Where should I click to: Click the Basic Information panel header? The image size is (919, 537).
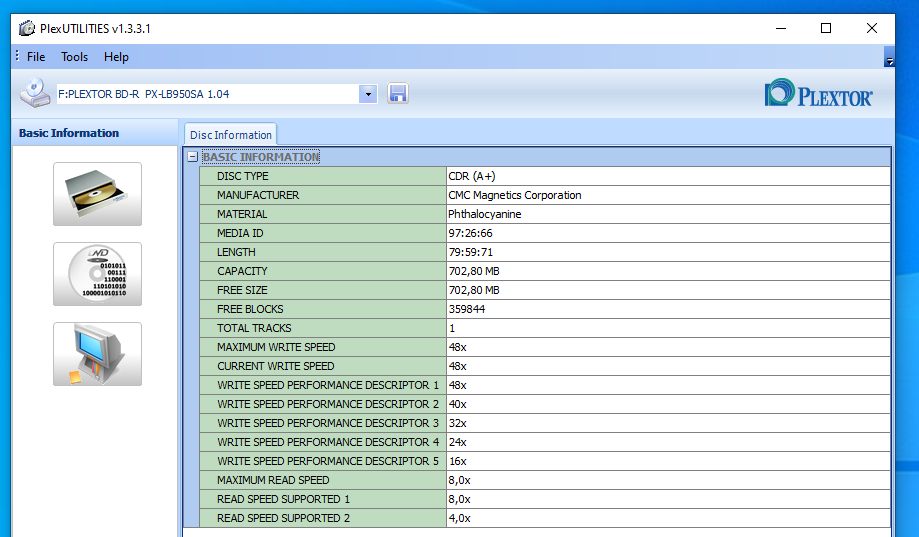point(95,133)
